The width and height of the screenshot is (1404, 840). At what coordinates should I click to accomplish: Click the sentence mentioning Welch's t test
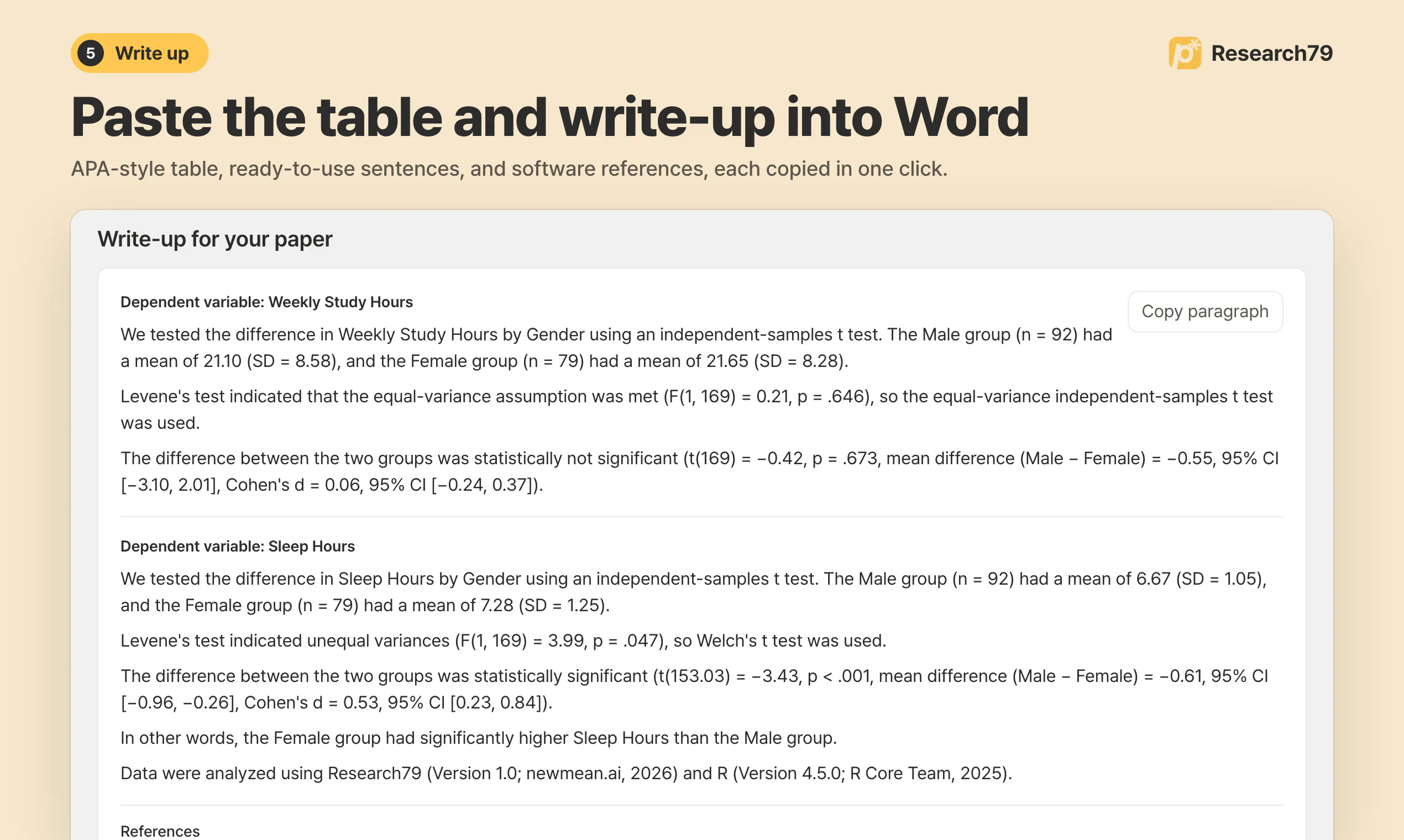[504, 640]
